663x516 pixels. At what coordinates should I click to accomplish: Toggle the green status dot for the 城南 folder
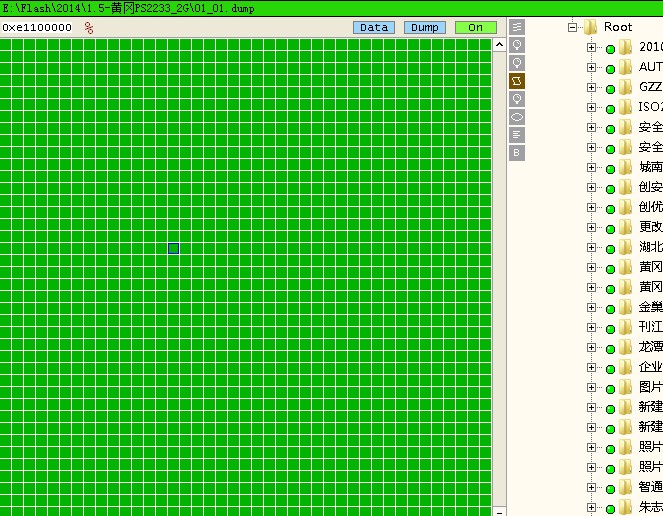pyautogui.click(x=610, y=170)
